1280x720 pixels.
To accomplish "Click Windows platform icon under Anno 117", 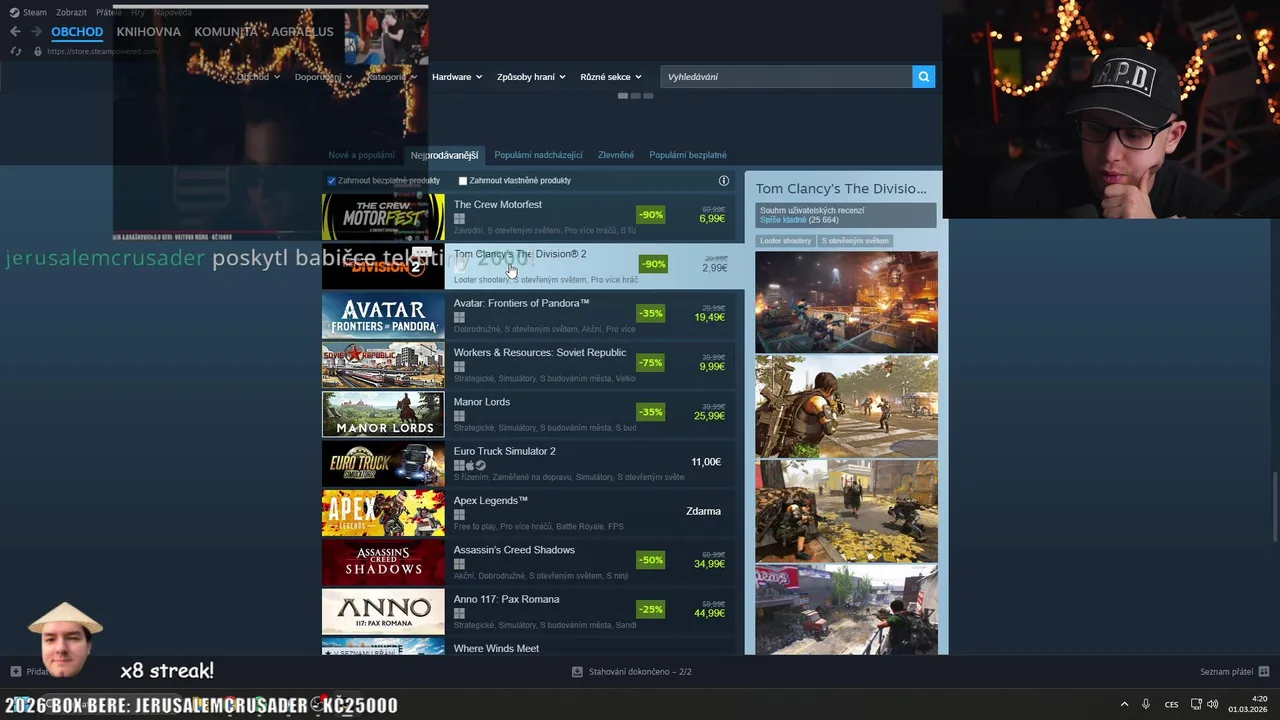I will coord(459,613).
